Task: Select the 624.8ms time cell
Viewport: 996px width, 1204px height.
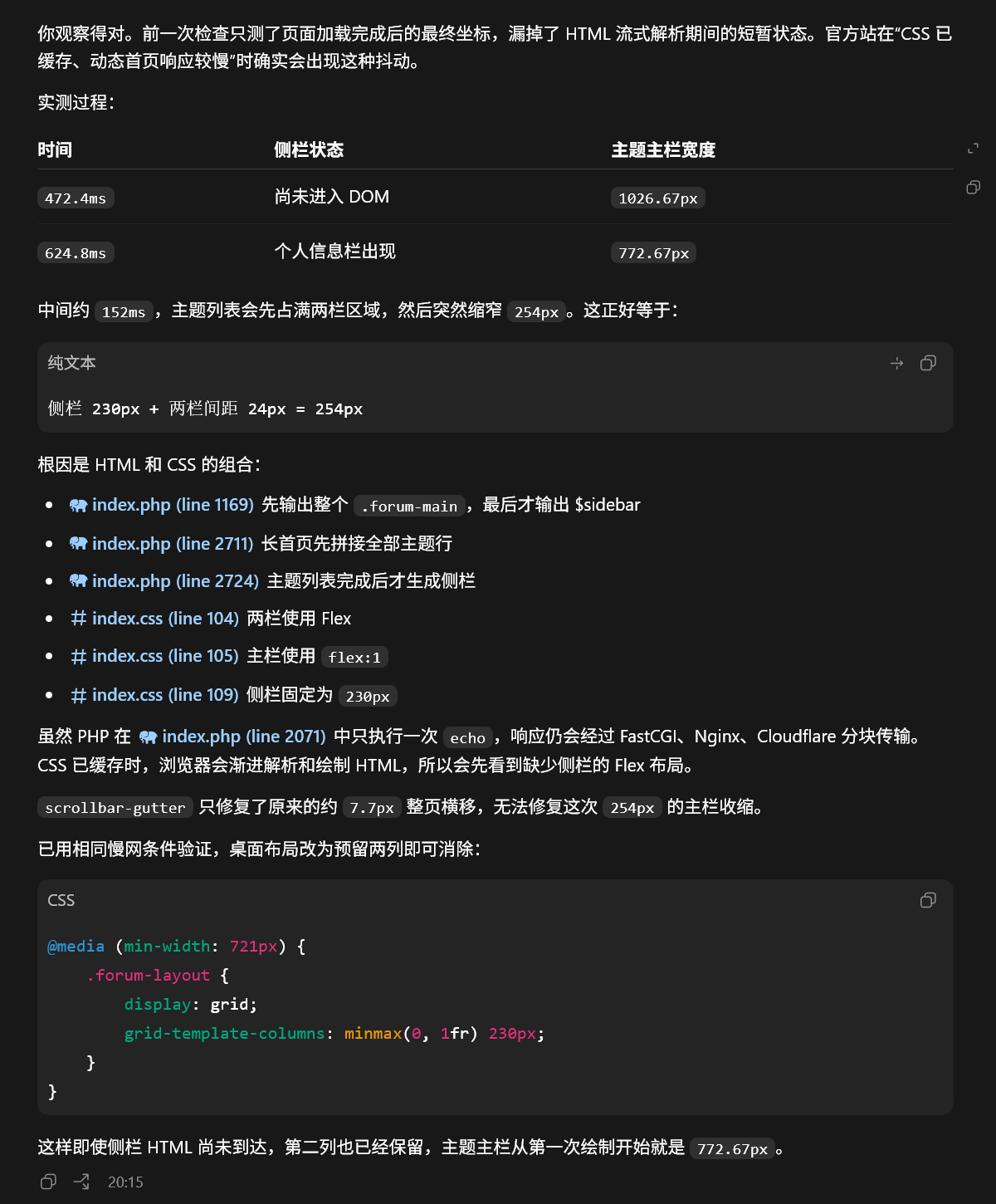Action: 76,253
